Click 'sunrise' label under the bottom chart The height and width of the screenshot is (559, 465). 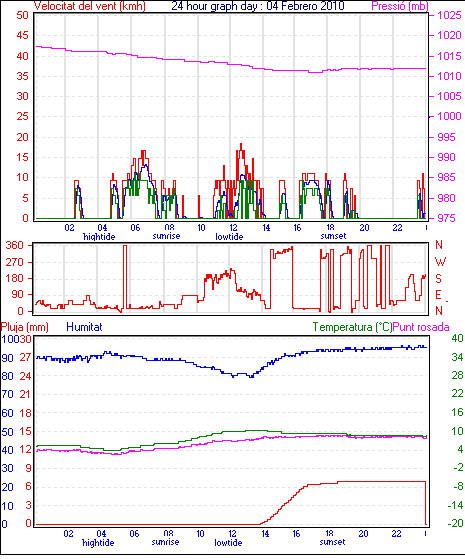[x=165, y=542]
